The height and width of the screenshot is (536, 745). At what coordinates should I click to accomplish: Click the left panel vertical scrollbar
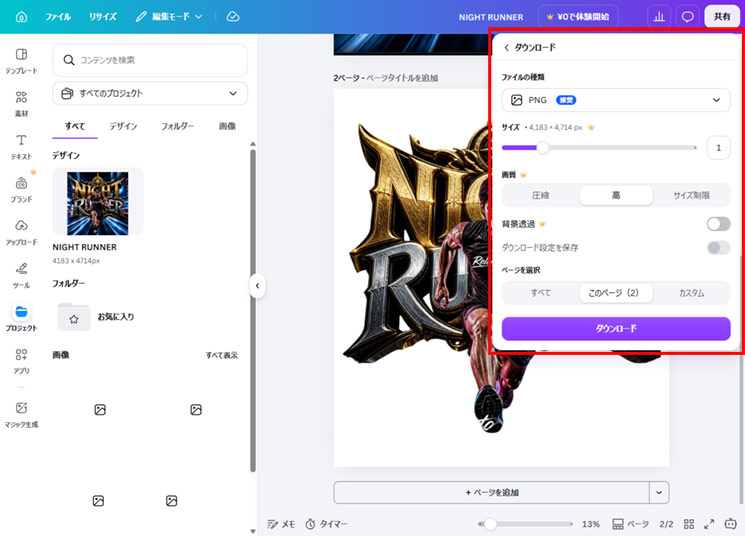coord(253,311)
